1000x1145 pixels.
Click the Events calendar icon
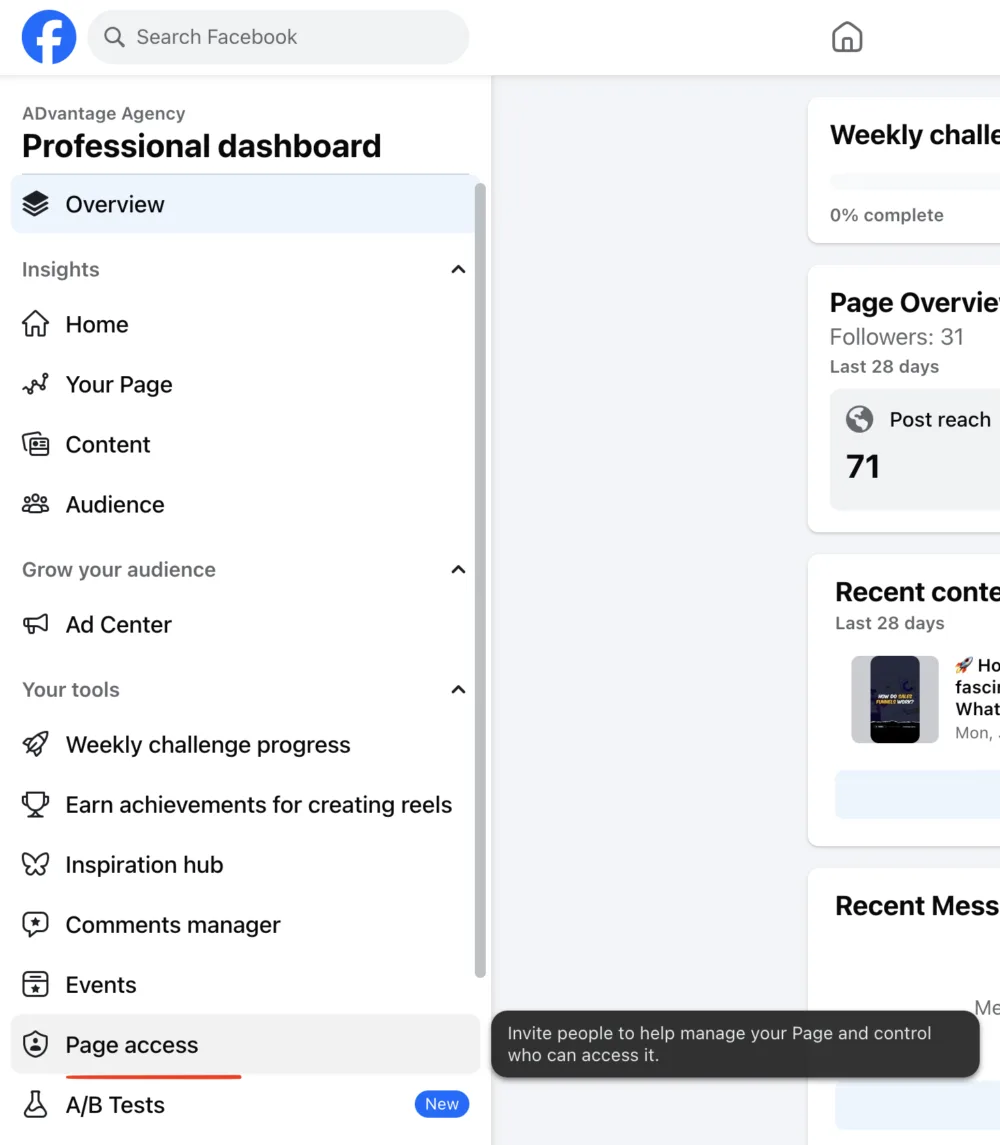(35, 985)
